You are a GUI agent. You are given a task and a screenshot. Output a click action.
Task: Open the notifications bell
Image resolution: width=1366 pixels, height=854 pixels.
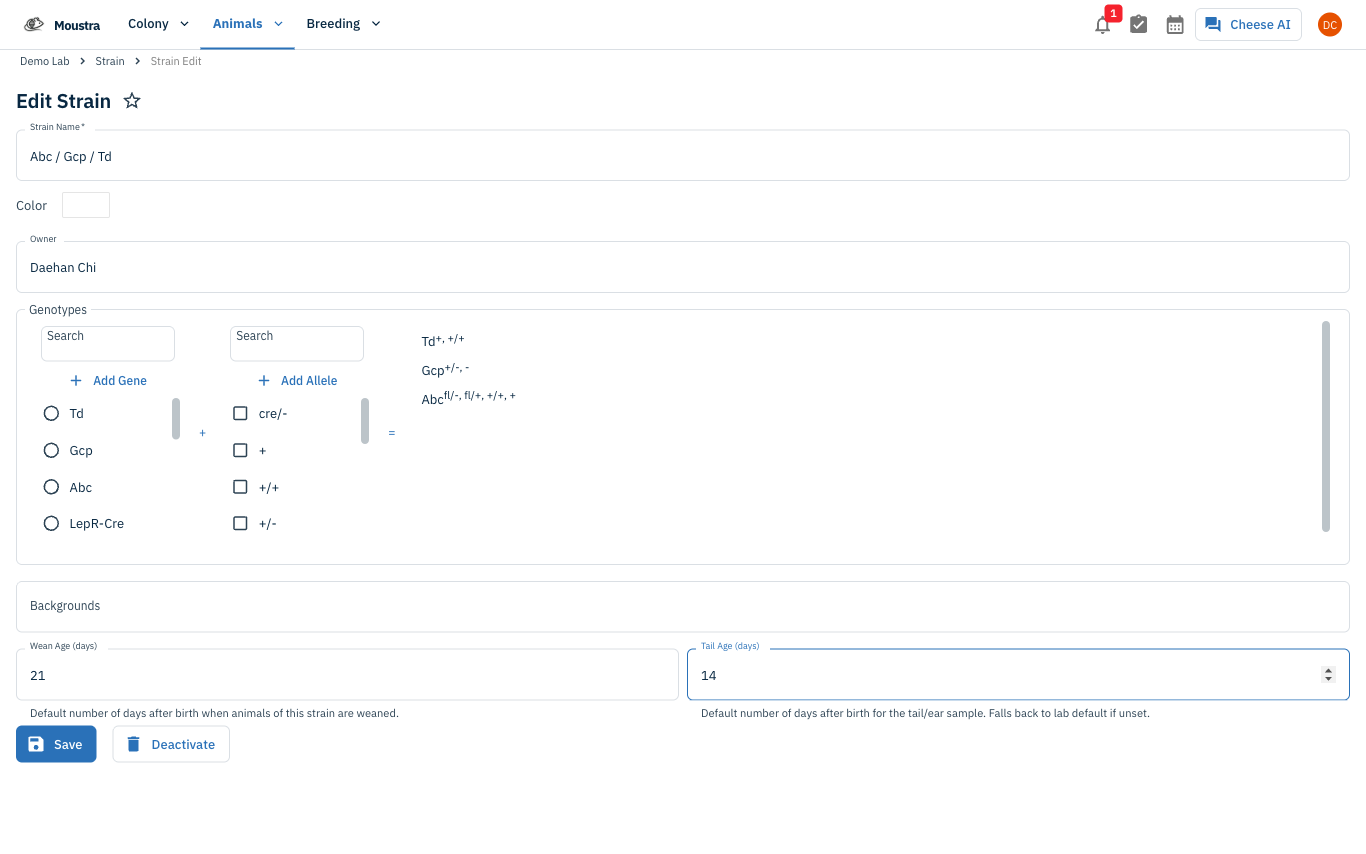coord(1103,25)
